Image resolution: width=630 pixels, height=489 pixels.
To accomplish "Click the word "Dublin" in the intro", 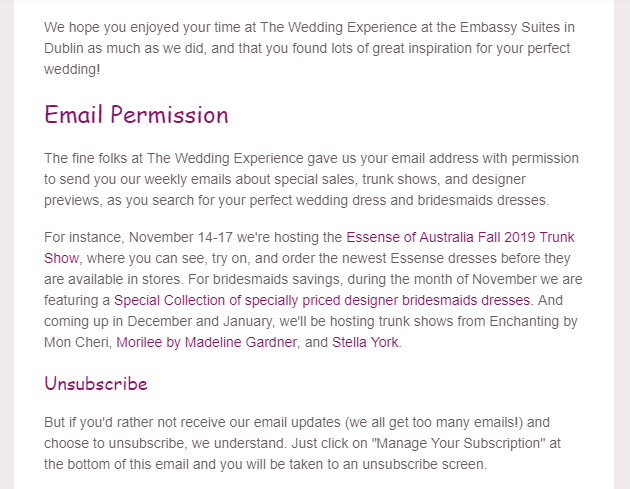I will point(66,47).
